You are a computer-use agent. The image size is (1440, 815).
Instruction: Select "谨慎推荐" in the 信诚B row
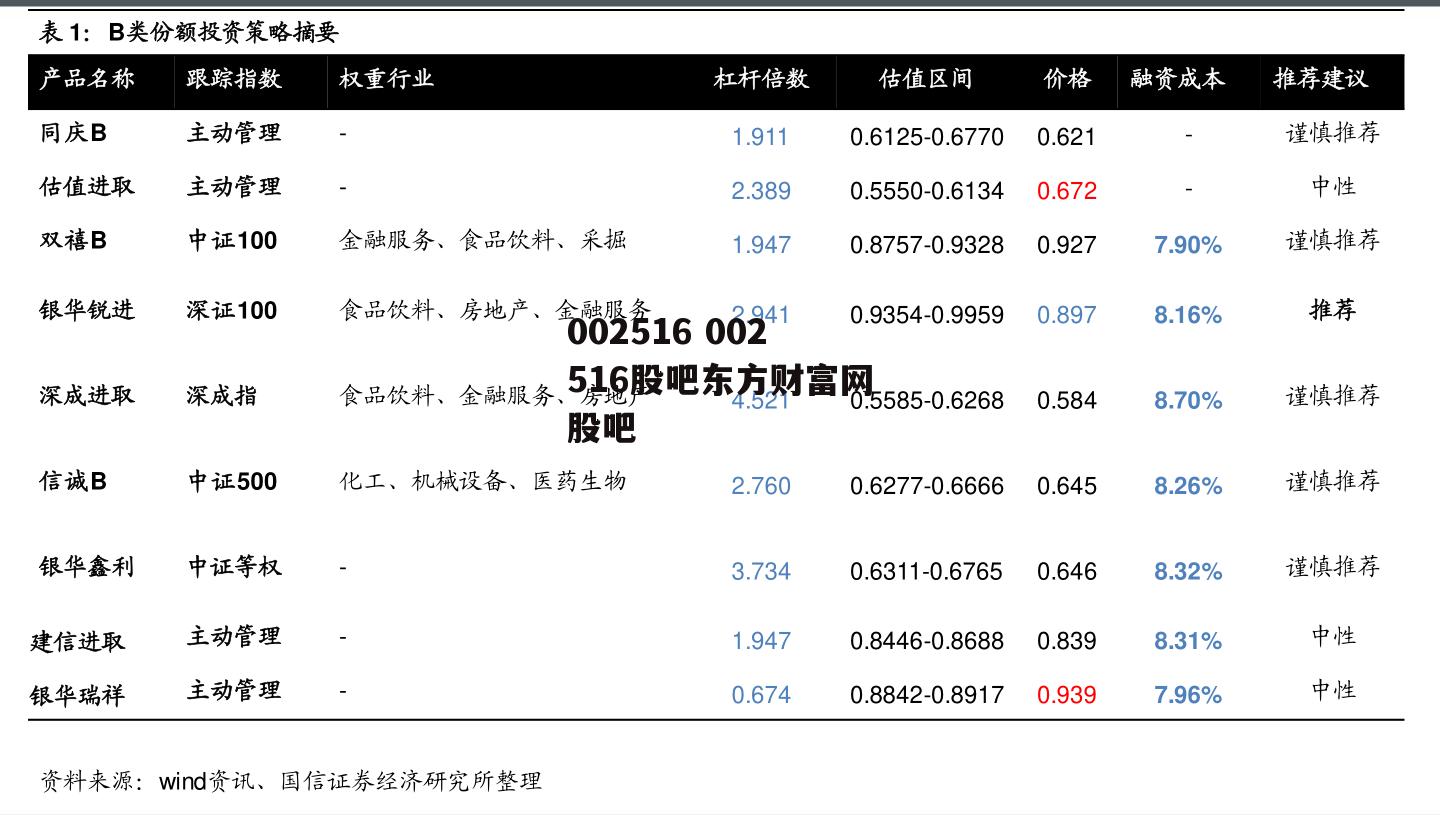(x=1333, y=481)
